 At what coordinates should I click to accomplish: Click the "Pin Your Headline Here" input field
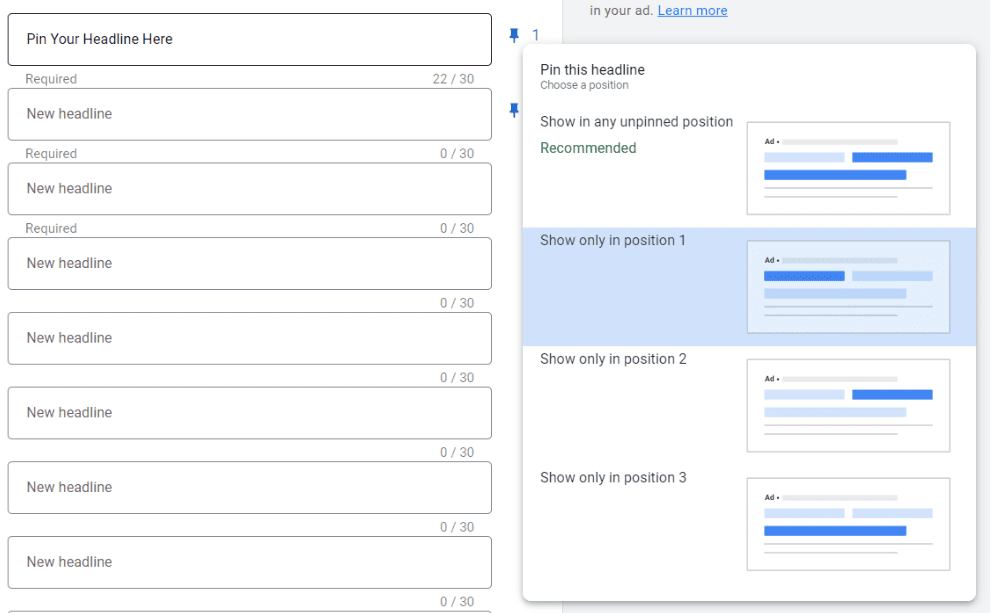coord(249,39)
